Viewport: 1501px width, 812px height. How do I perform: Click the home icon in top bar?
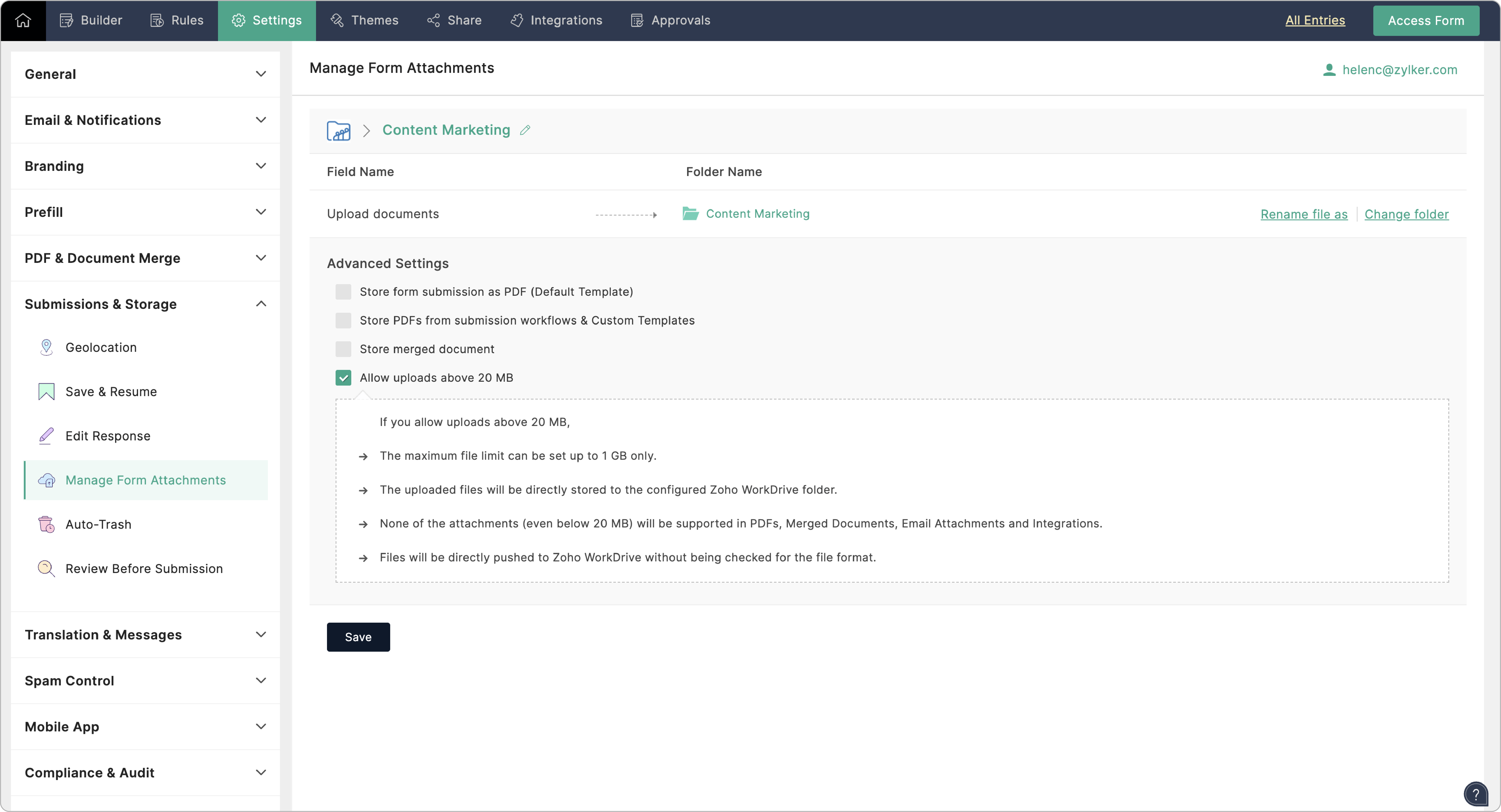[x=23, y=20]
